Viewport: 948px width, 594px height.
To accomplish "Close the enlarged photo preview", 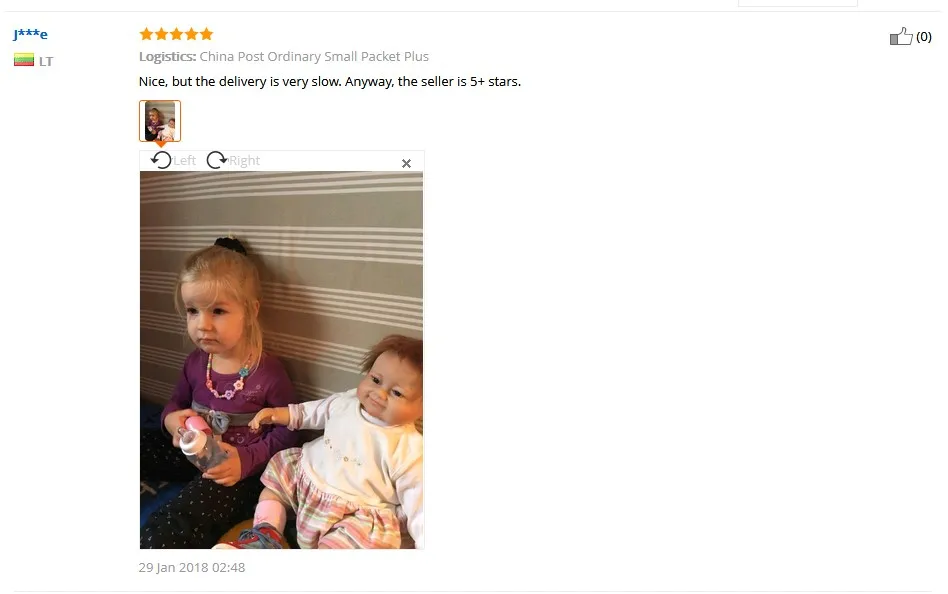I will (x=406, y=163).
